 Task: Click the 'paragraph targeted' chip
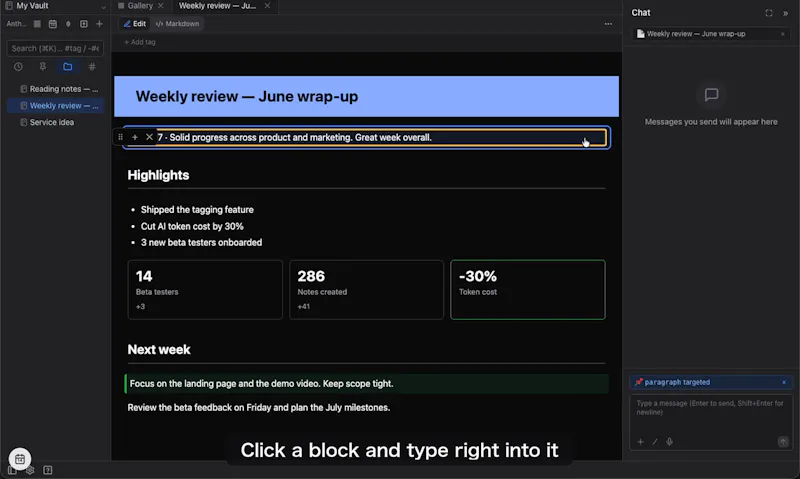710,382
